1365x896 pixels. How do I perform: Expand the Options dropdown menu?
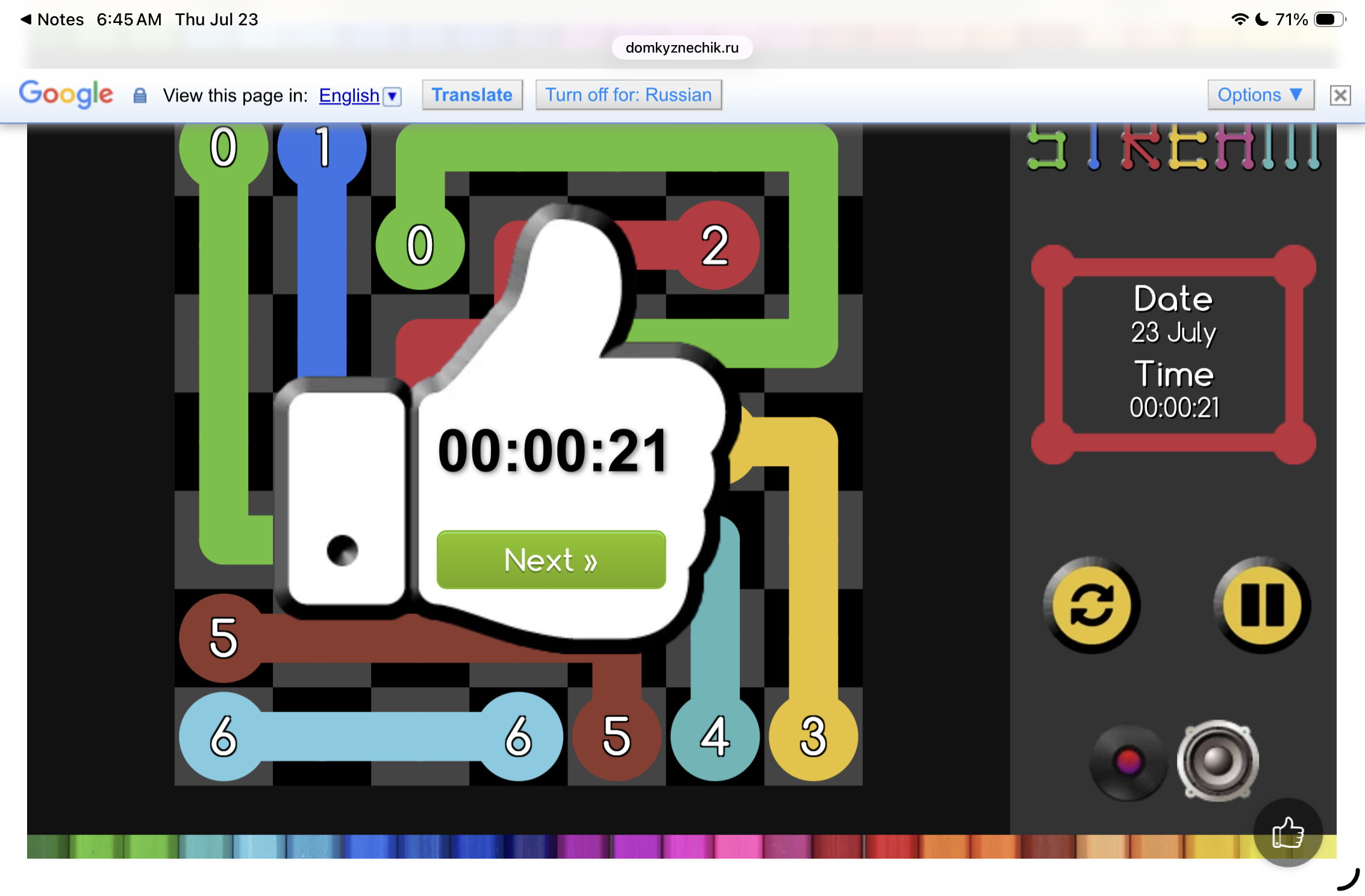click(x=1260, y=95)
